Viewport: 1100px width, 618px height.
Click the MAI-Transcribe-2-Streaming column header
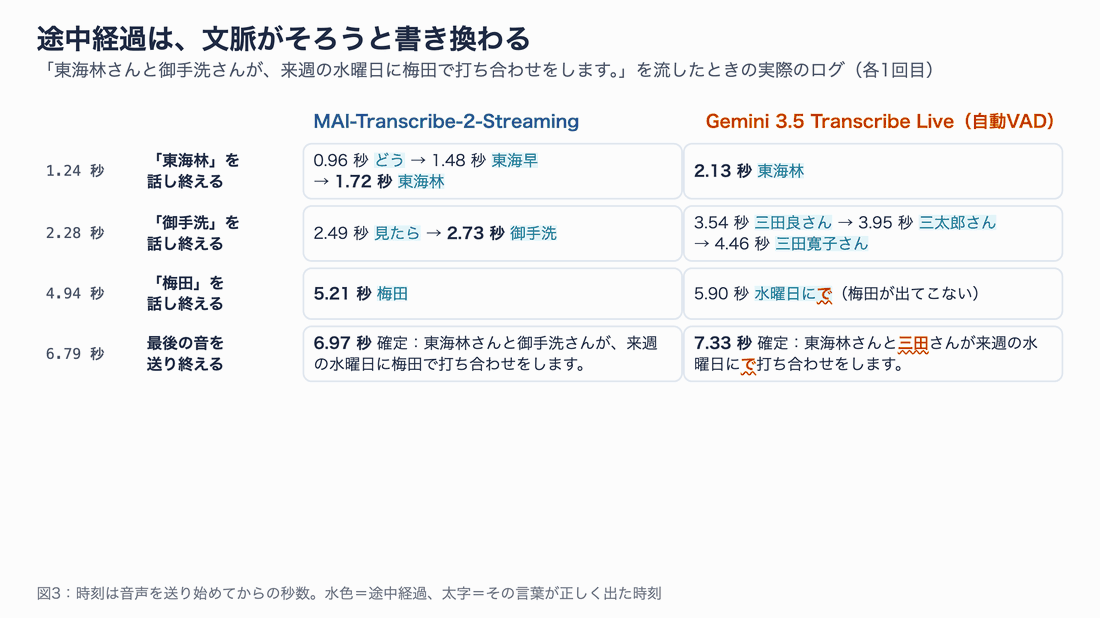[446, 121]
